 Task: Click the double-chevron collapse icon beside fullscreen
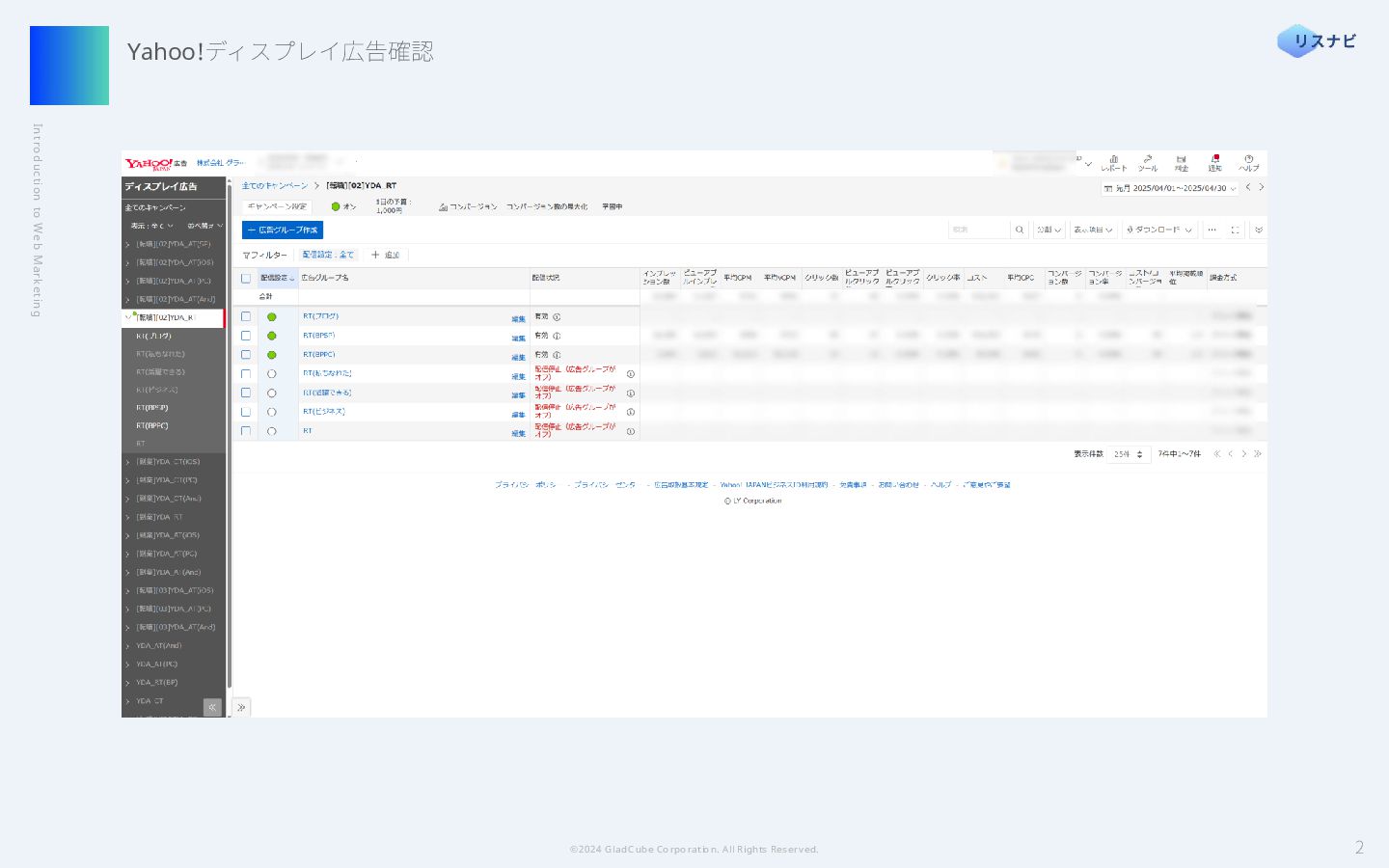tap(1259, 230)
